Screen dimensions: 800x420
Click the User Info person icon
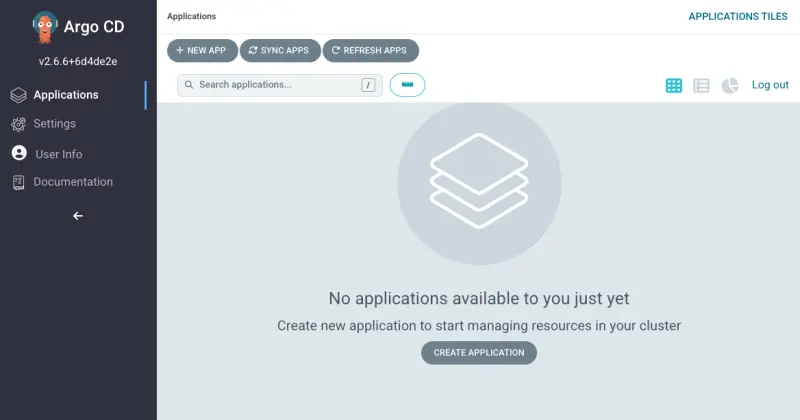[18, 154]
